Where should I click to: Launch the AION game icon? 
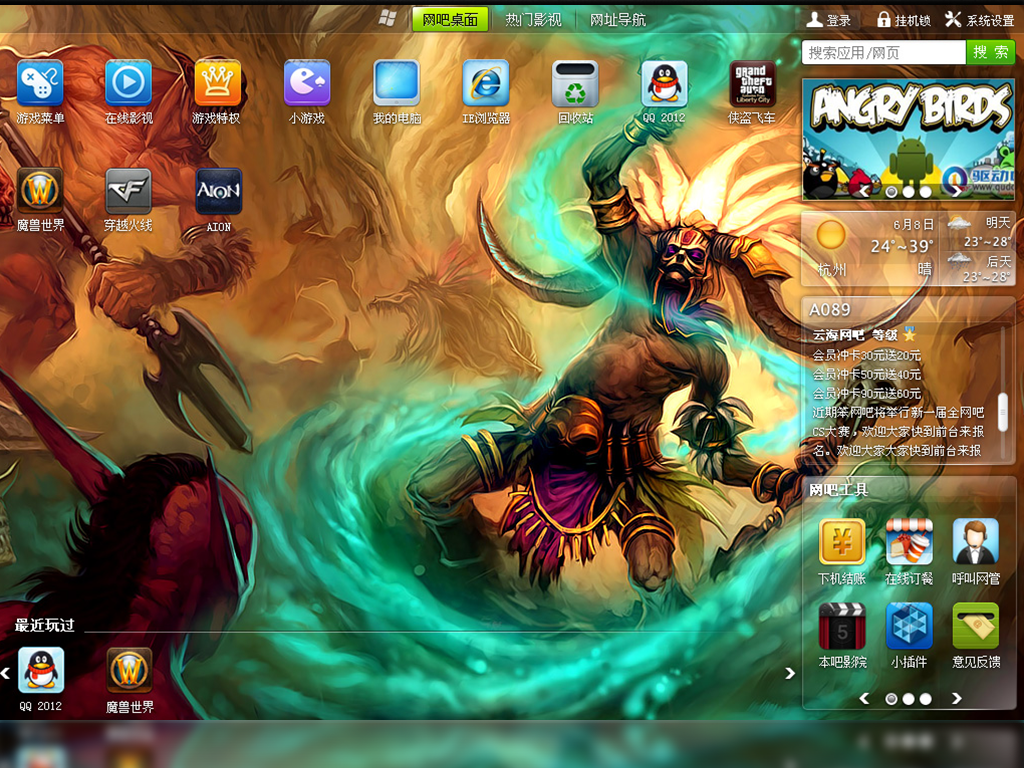point(219,191)
